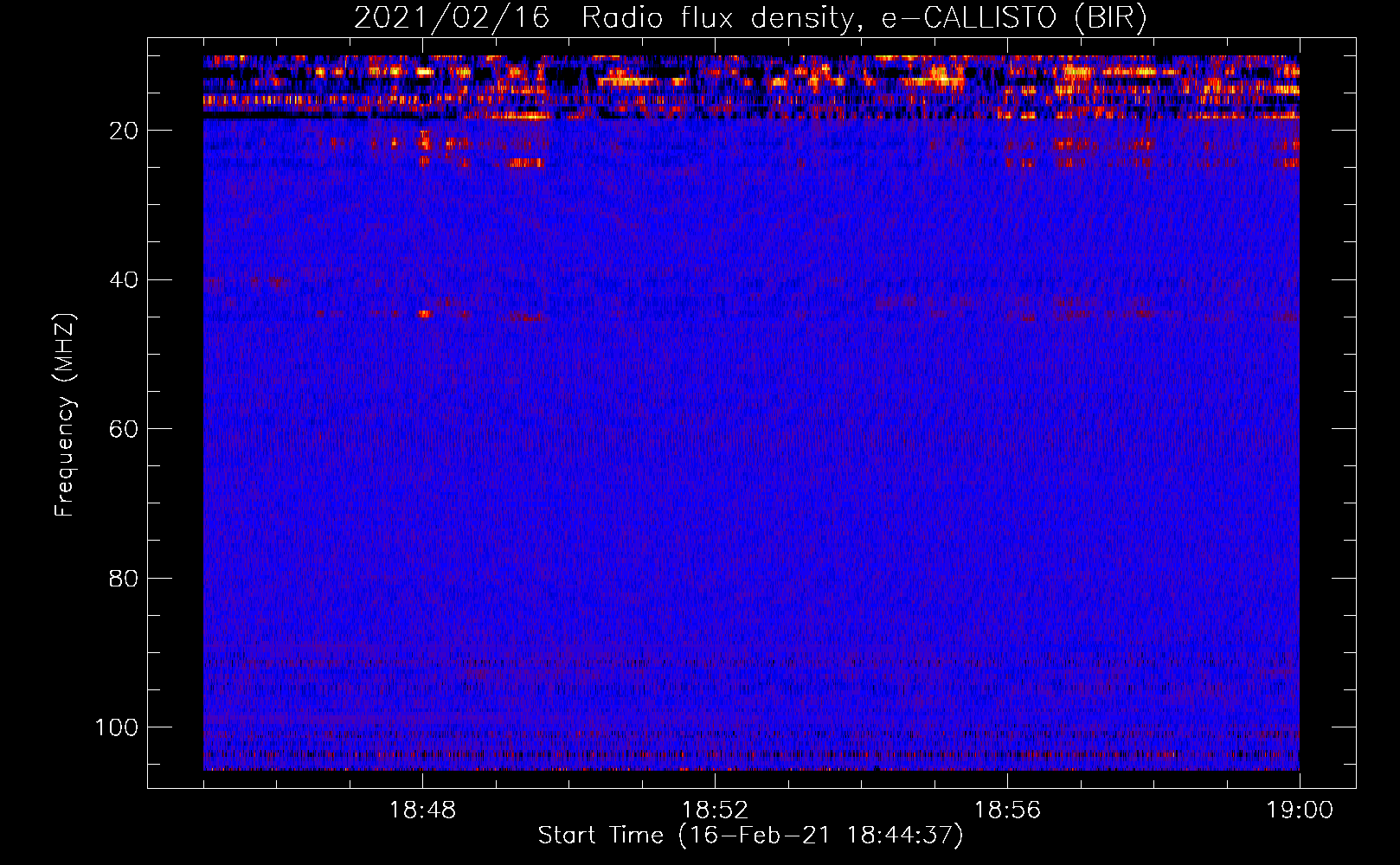Click the 20 MHz frequency tick label
Screen dimensions: 1400x865
(124, 131)
